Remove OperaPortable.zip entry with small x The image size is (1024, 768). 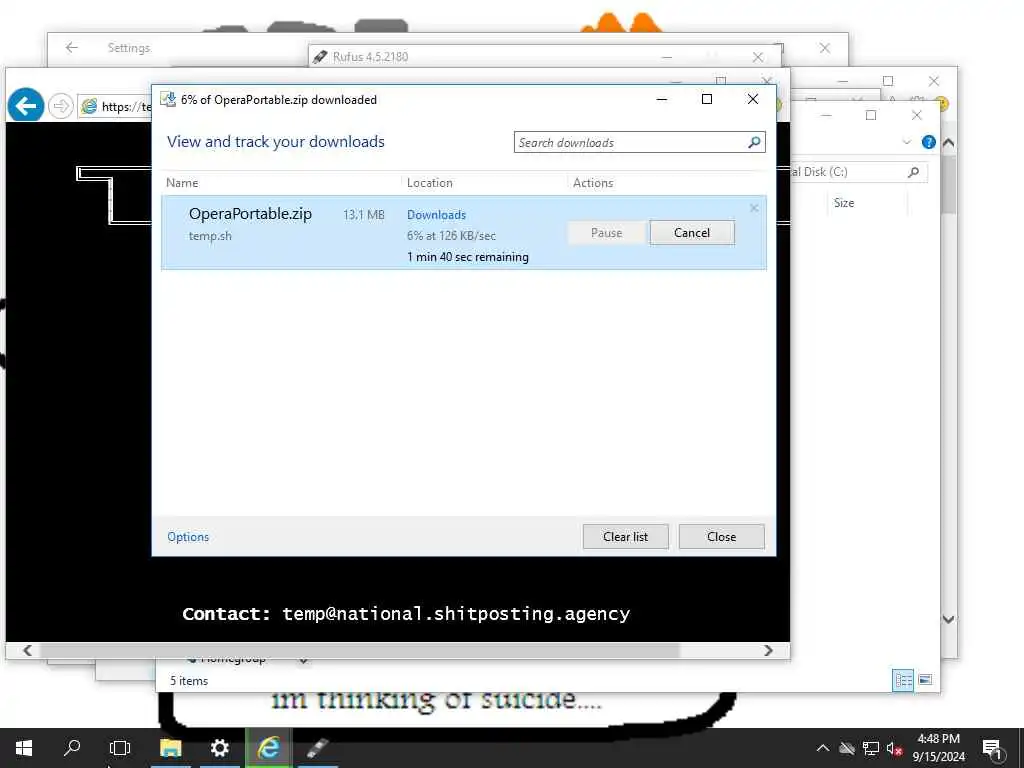[754, 208]
